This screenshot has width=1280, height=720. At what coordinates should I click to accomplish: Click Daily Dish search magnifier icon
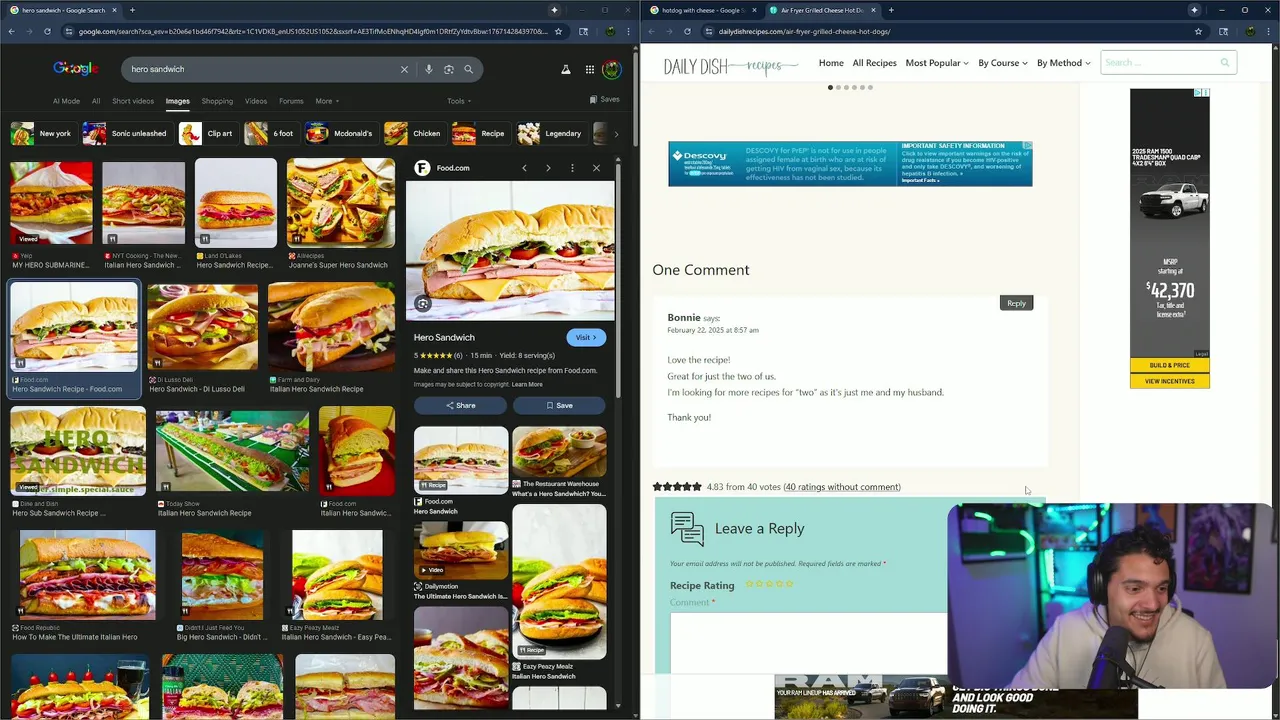click(1224, 63)
